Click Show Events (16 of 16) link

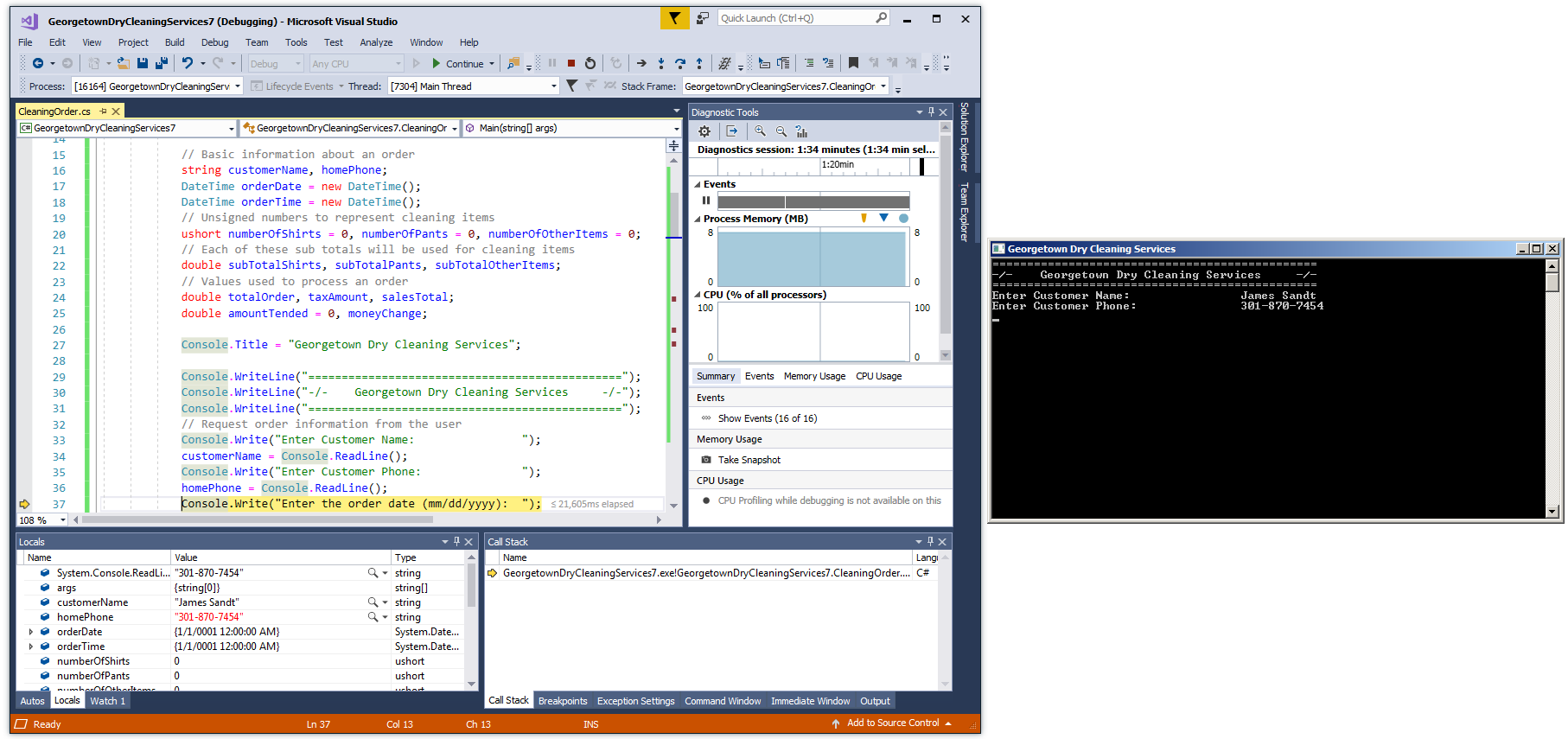[x=768, y=418]
